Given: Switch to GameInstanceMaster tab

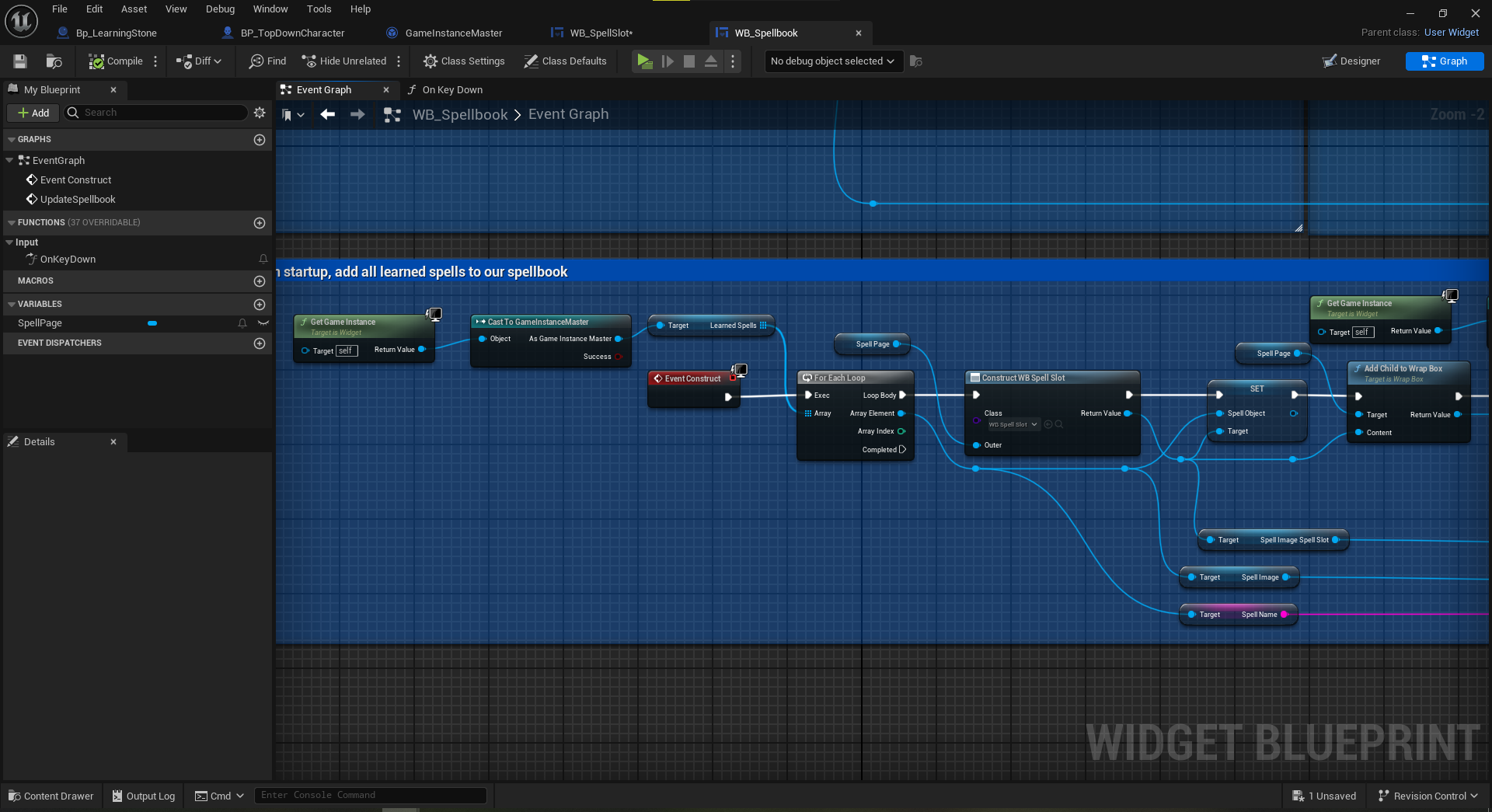Looking at the screenshot, I should tap(454, 33).
